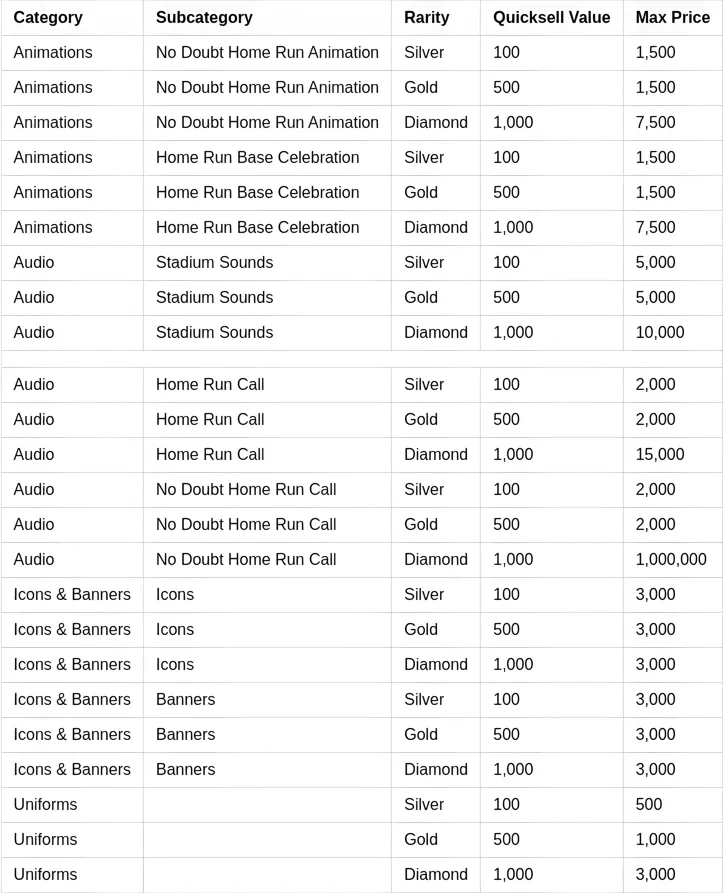Click the 1,000,000 max price cell
The image size is (724, 893).
[670, 559]
